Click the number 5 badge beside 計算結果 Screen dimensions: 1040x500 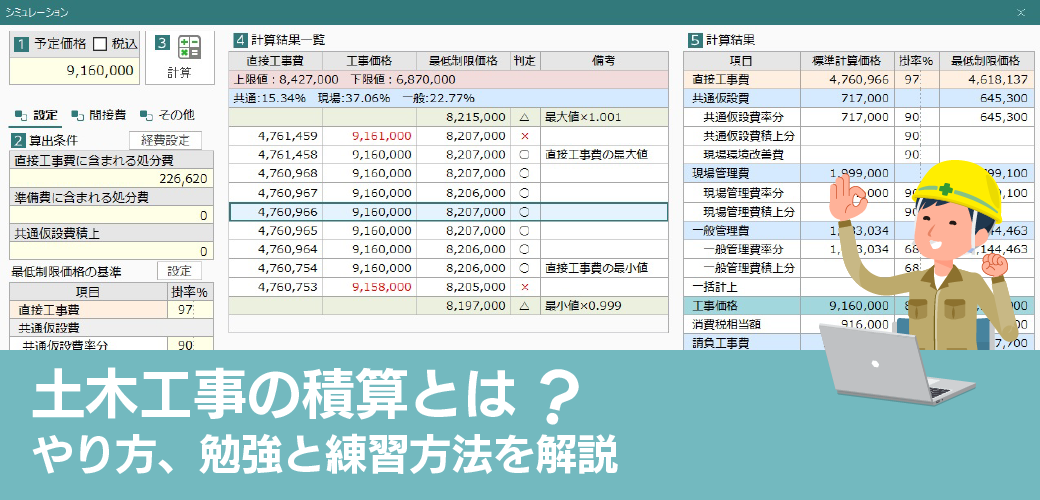[695, 41]
